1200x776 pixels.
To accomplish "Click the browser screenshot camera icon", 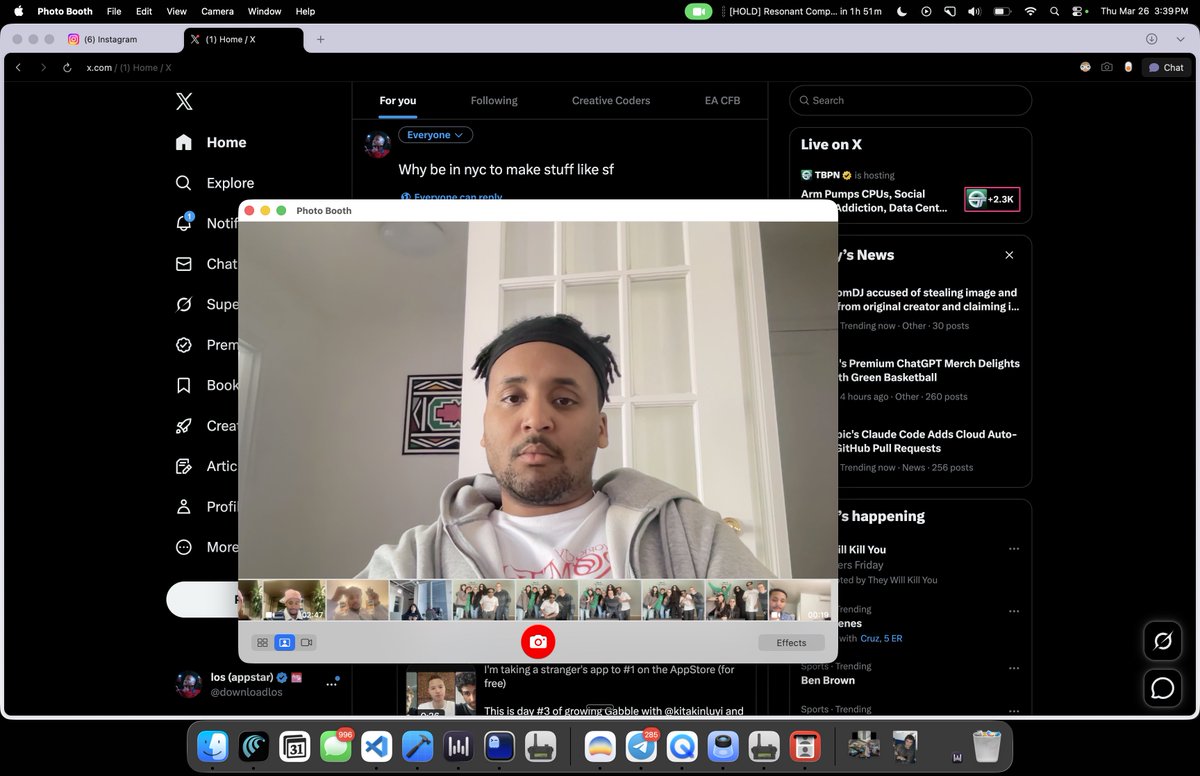I will [1107, 67].
